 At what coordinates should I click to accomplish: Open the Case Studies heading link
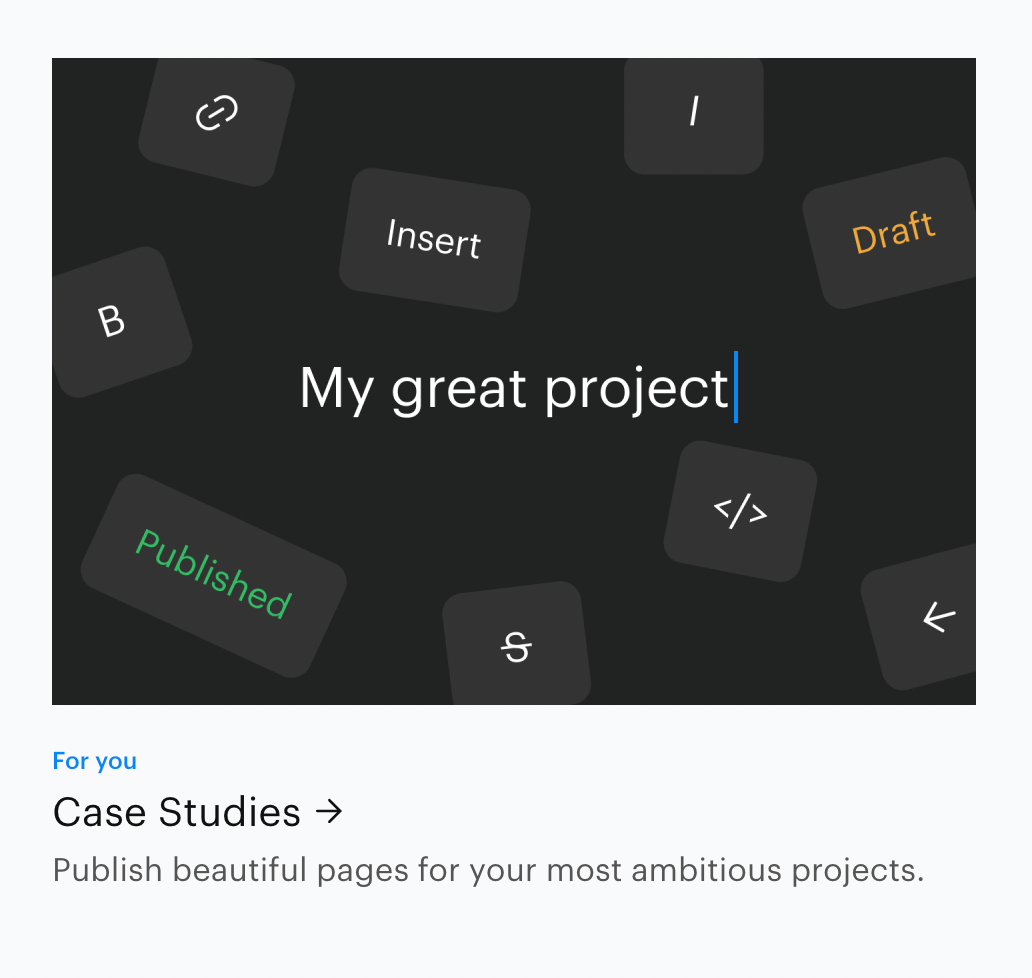pos(177,812)
